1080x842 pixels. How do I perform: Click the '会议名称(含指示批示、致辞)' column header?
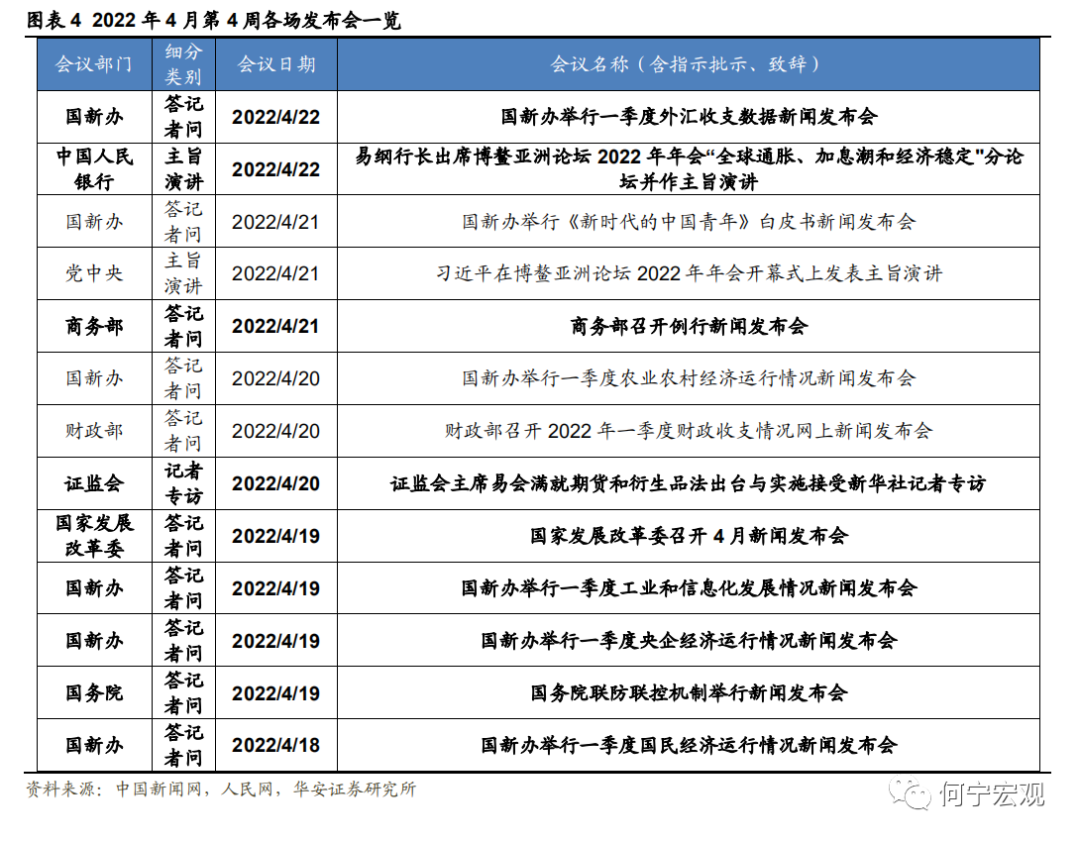pos(688,64)
